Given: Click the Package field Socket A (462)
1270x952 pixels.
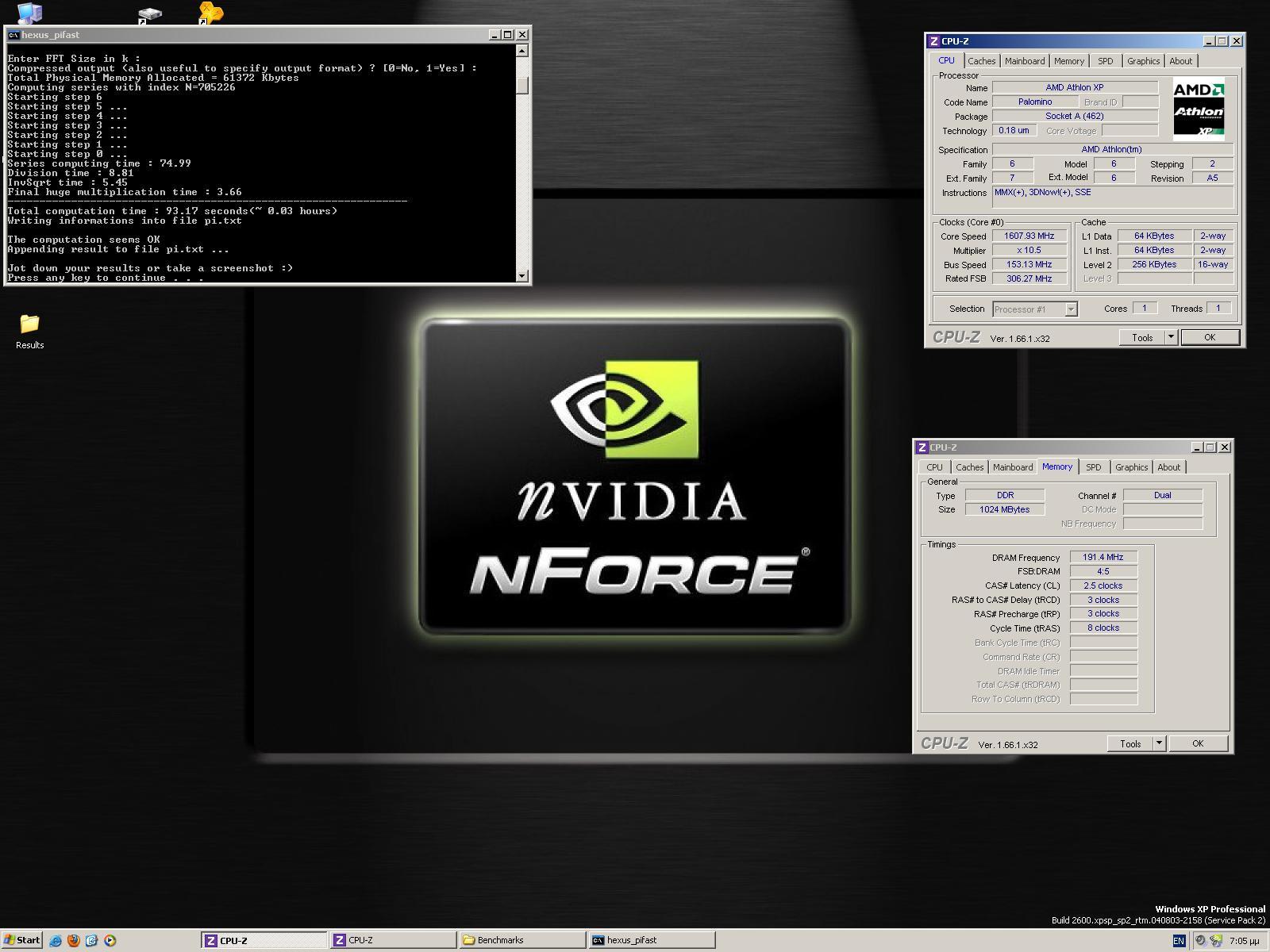Looking at the screenshot, I should pyautogui.click(x=1075, y=116).
